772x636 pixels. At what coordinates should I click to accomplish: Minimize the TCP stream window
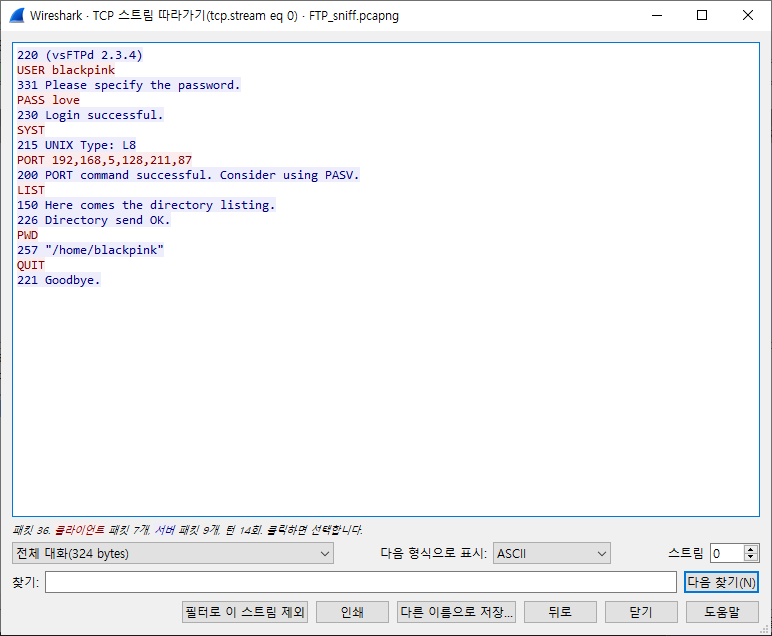tap(657, 15)
